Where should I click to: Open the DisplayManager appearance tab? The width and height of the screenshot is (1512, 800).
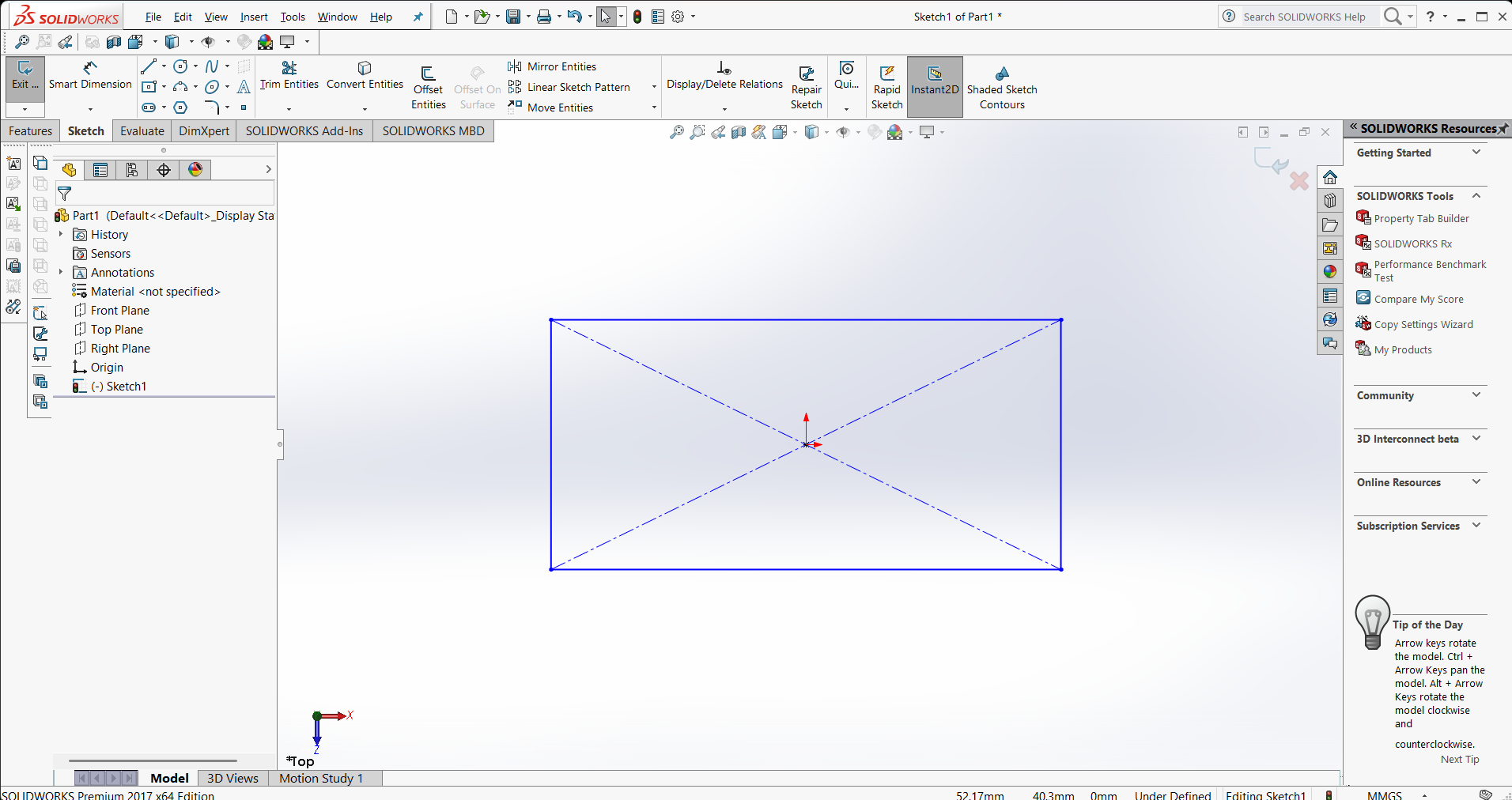[x=195, y=170]
